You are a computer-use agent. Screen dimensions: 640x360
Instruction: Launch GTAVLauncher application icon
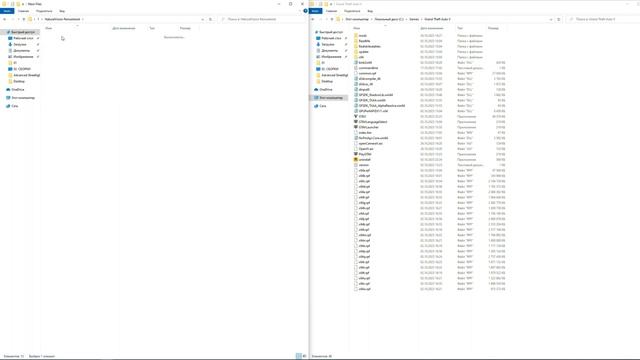click(356, 127)
